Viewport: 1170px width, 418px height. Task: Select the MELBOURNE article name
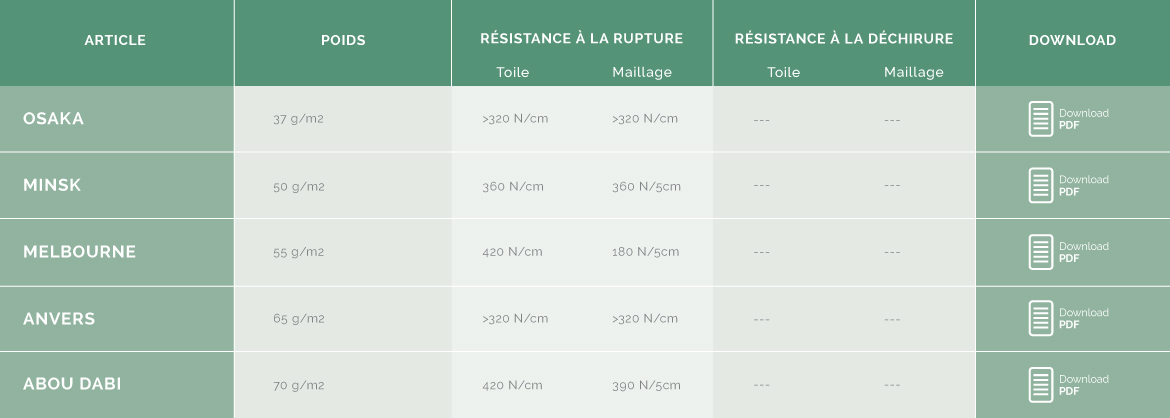pos(80,252)
